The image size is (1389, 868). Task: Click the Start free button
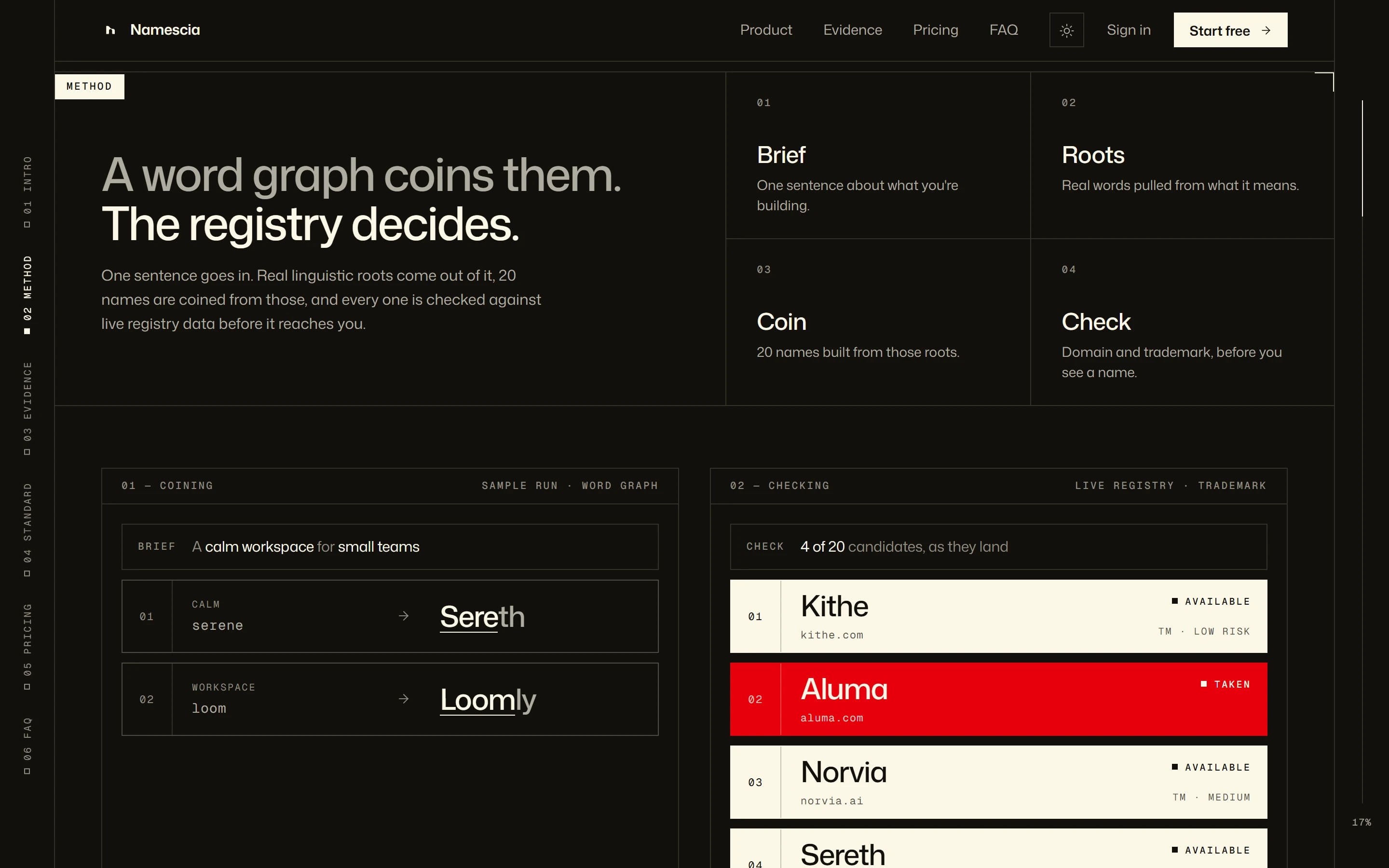click(x=1230, y=30)
